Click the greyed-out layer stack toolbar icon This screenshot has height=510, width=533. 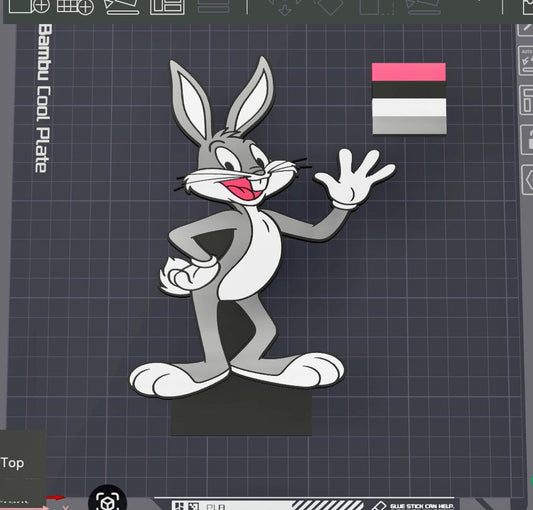(213, 6)
